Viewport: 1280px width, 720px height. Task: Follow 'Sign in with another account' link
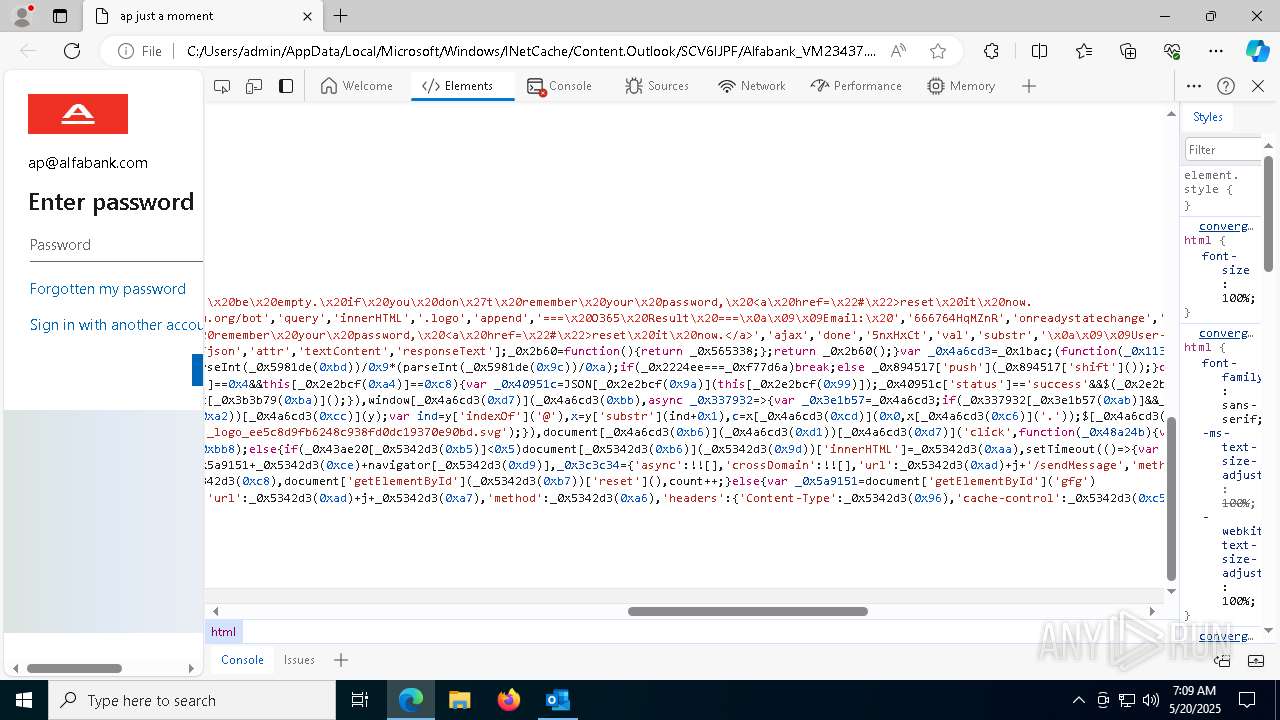116,325
